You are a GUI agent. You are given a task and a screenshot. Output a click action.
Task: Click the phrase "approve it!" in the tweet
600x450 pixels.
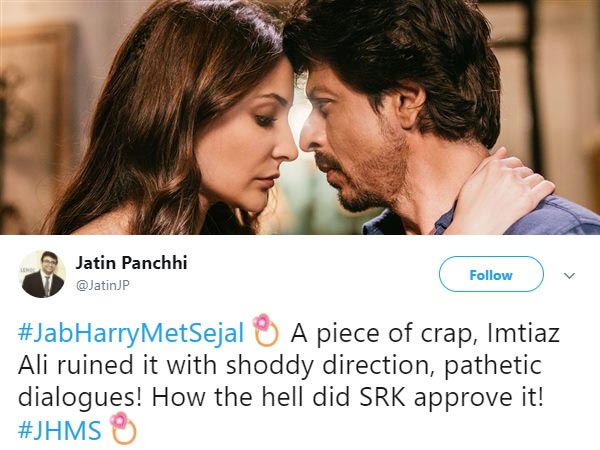coord(479,399)
